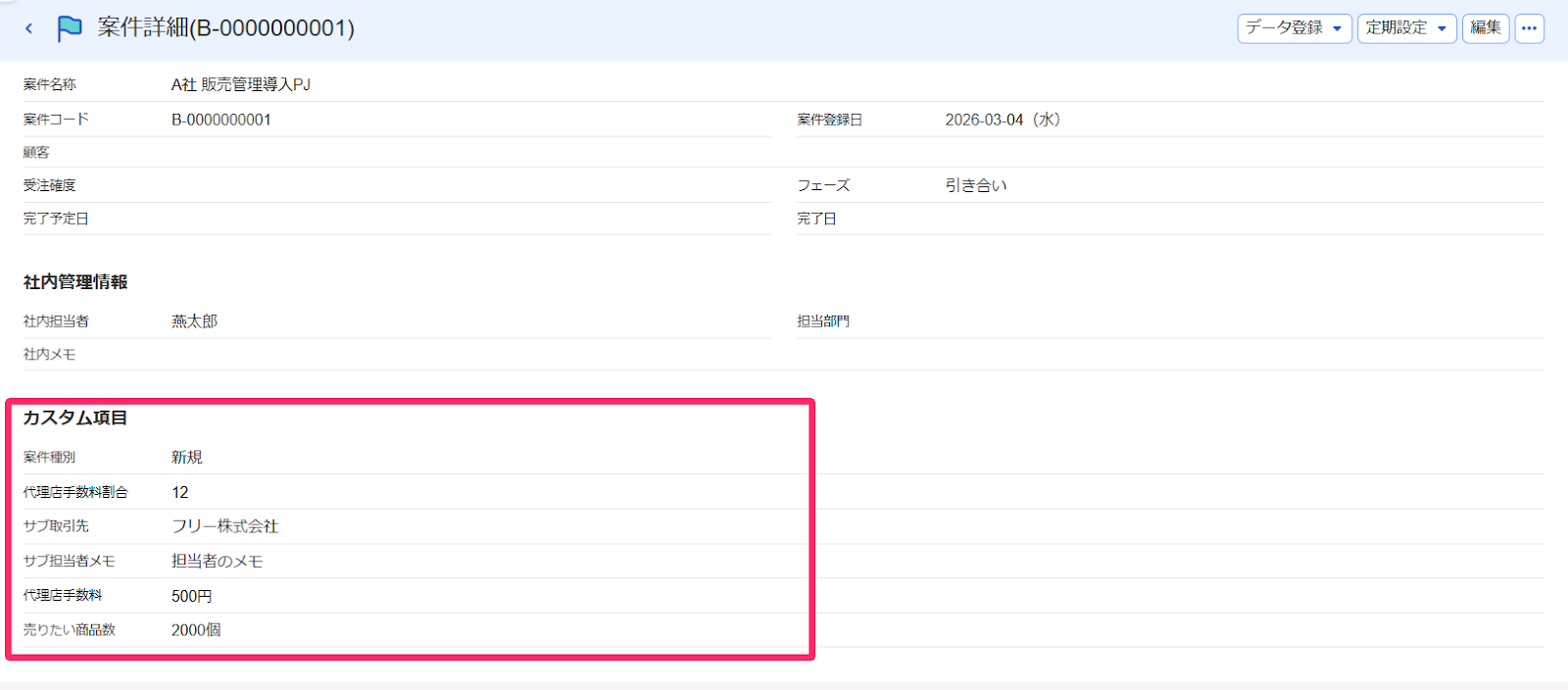This screenshot has width=1568, height=690.
Task: Select the 案件コード value B-0000000001
Action: [x=221, y=120]
